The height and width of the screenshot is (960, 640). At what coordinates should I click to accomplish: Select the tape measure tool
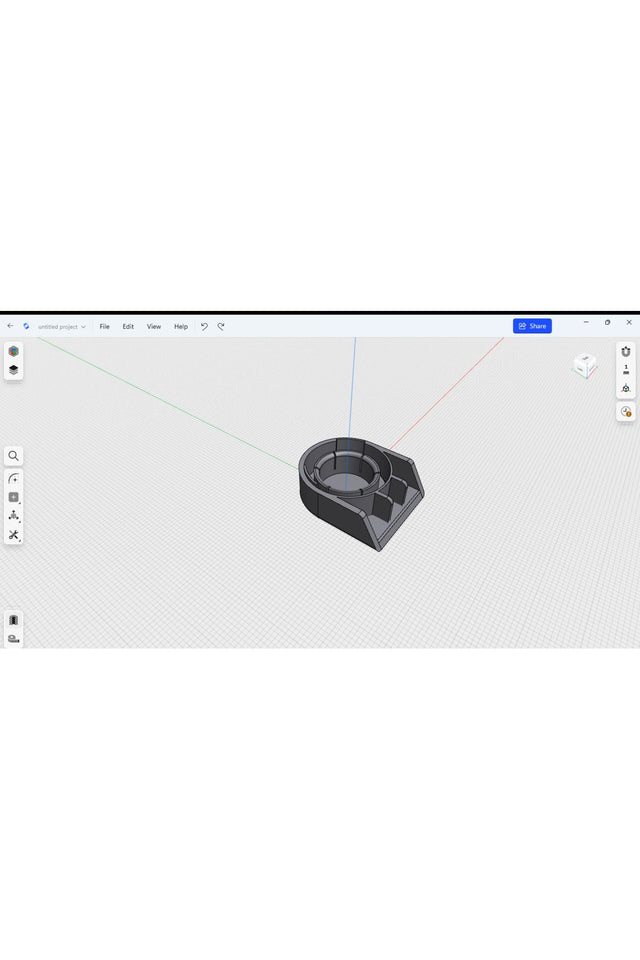[13, 639]
